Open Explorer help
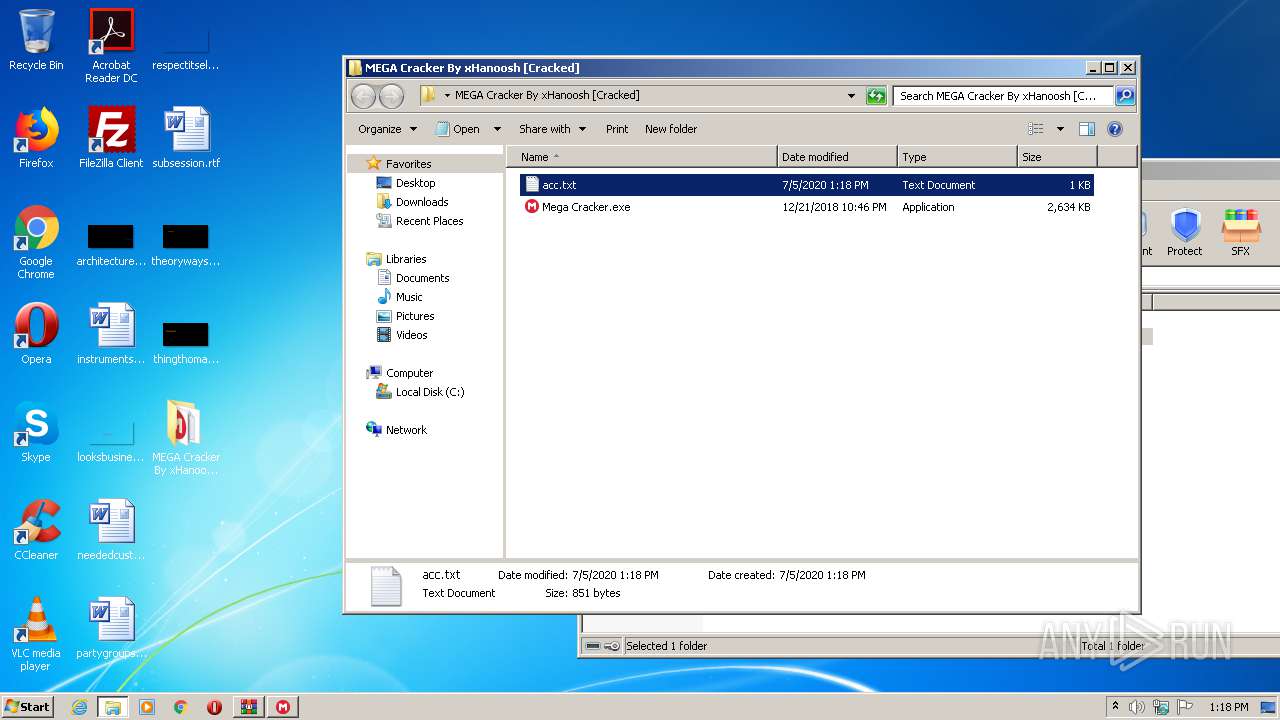Screen dimensions: 1280x720 pyautogui.click(x=1115, y=129)
